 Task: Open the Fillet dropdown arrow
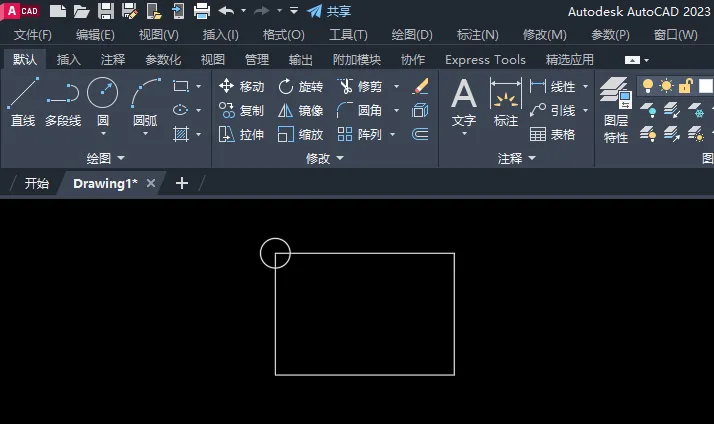(397, 110)
